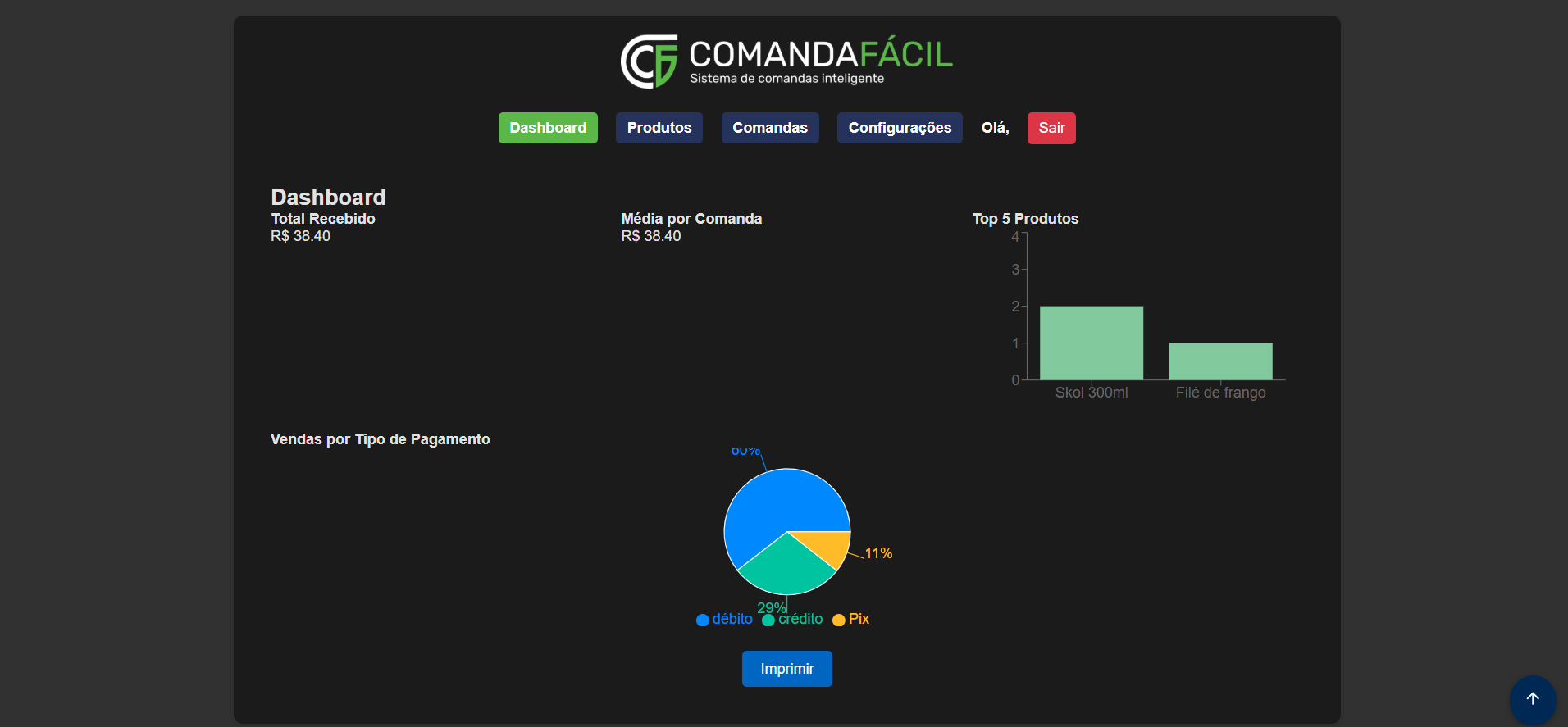Select the Filé de frango bar

click(1219, 361)
